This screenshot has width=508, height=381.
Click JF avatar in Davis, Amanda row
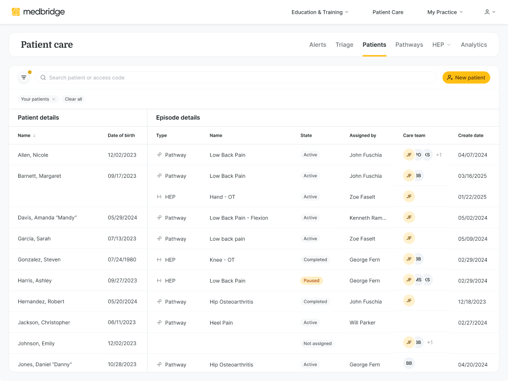tap(409, 218)
